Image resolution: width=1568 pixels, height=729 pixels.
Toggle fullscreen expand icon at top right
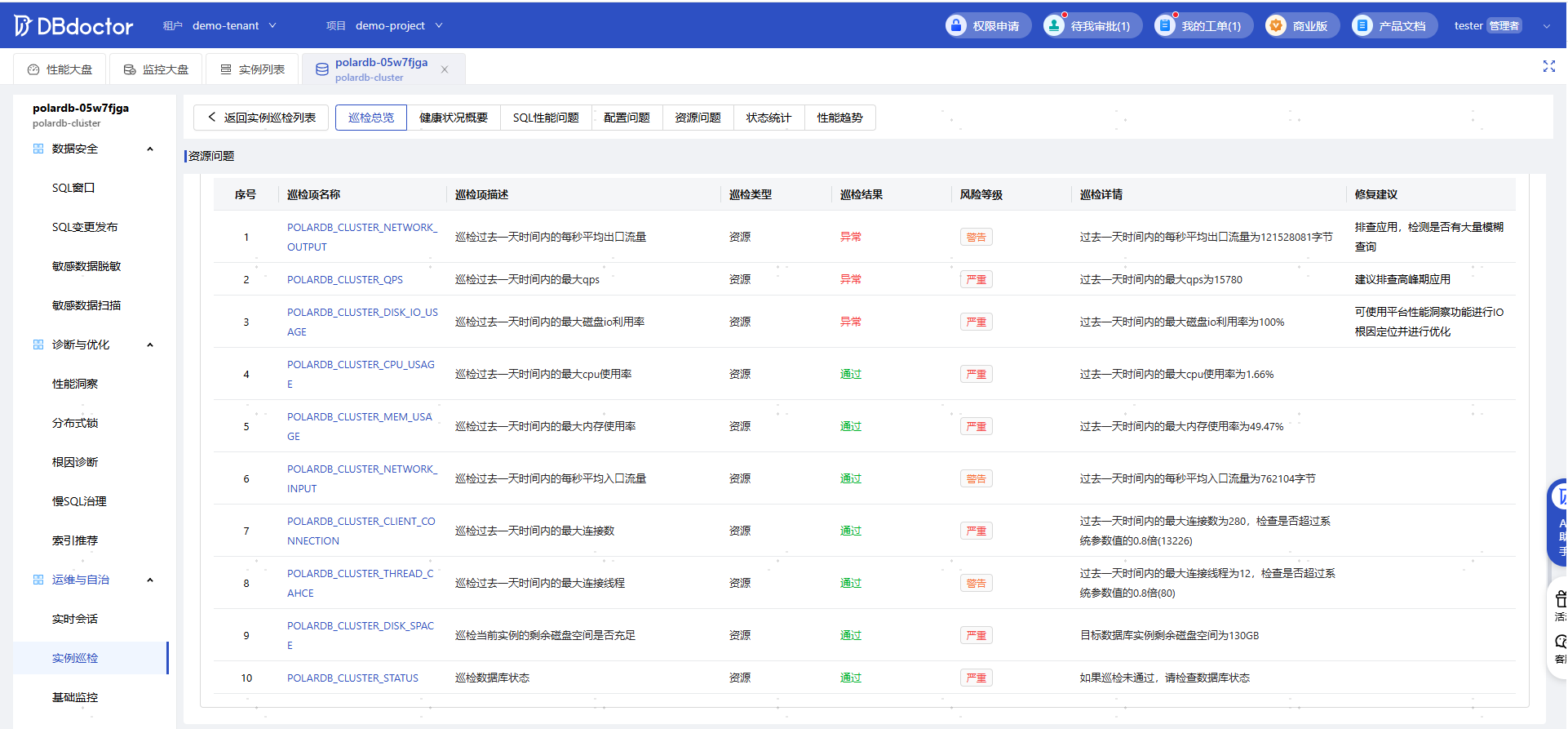coord(1549,67)
